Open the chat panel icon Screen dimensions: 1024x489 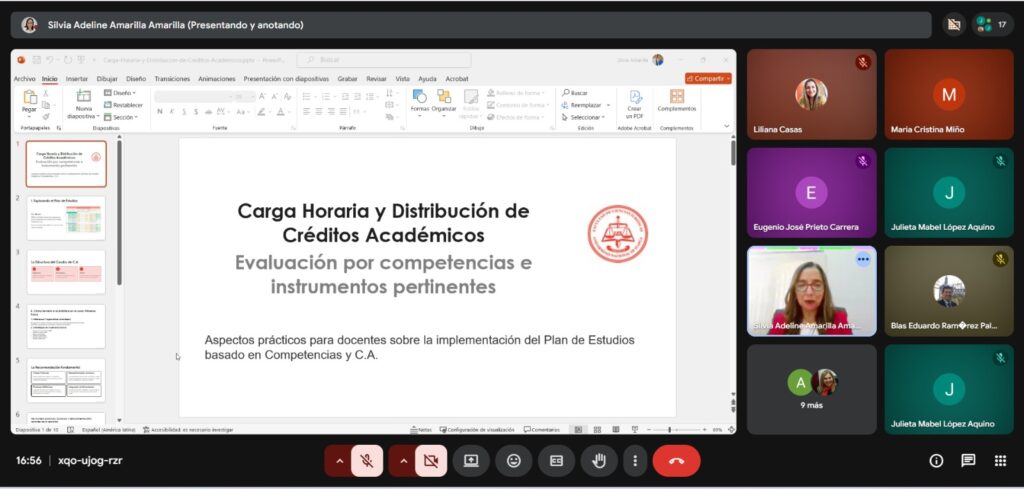[x=968, y=461]
